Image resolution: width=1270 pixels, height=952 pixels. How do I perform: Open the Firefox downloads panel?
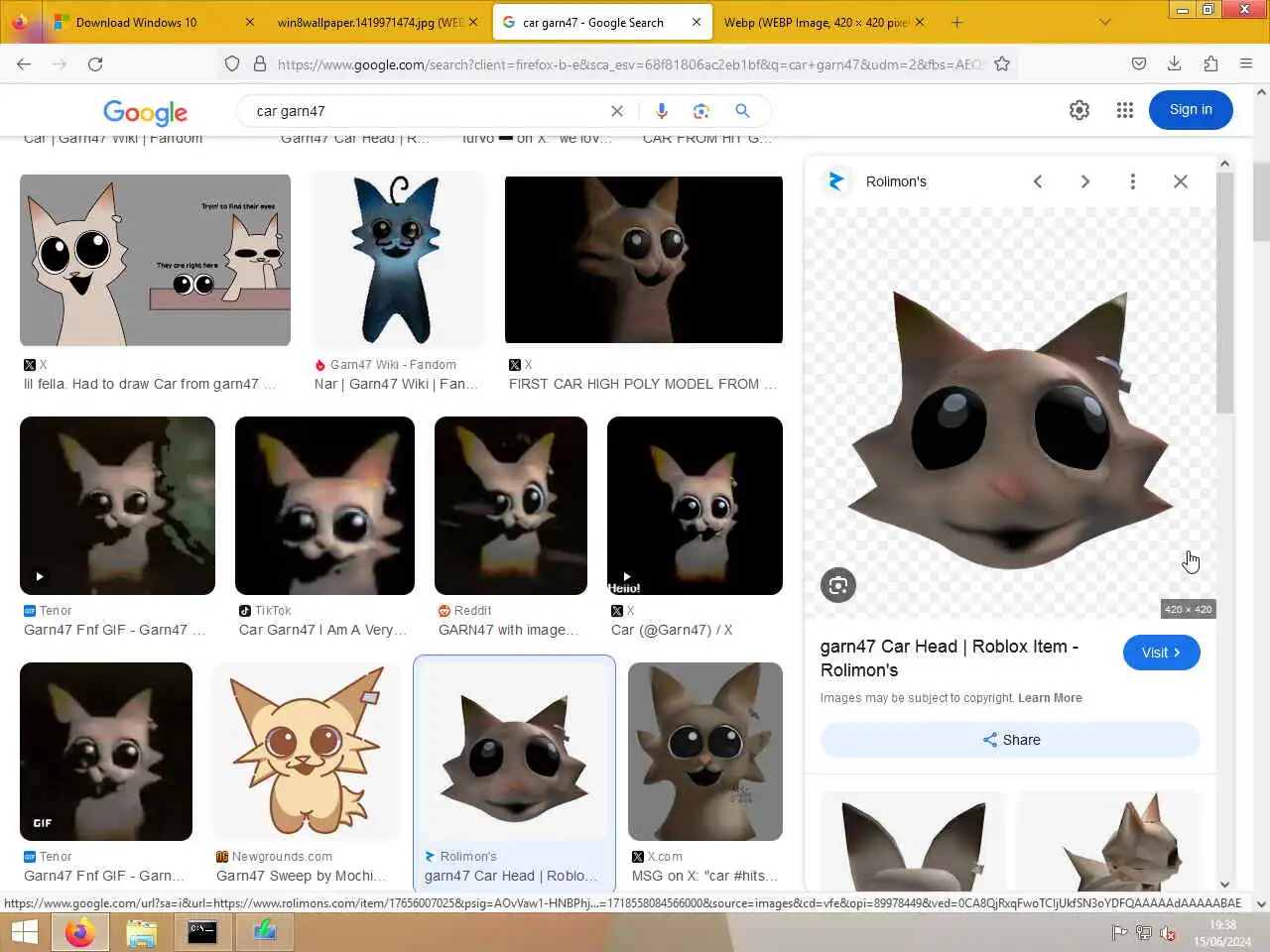(x=1174, y=63)
